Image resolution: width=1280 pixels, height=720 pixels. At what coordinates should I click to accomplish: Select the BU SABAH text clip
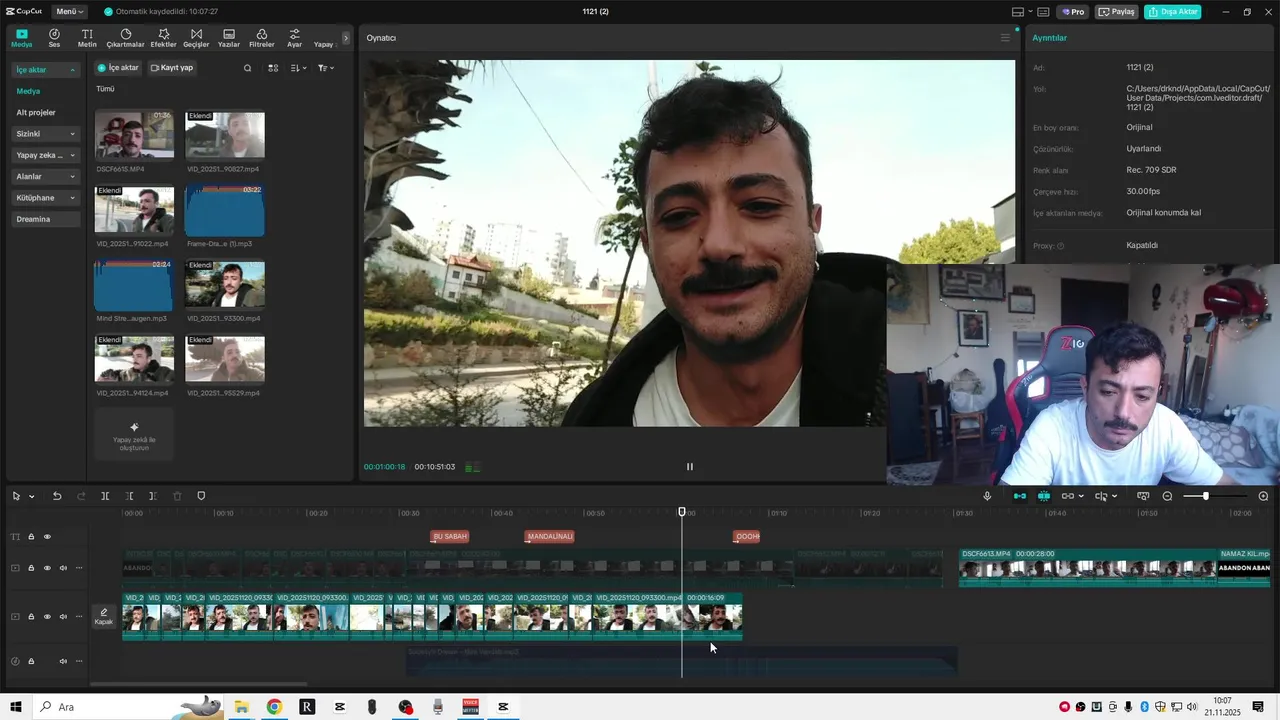pyautogui.click(x=449, y=536)
